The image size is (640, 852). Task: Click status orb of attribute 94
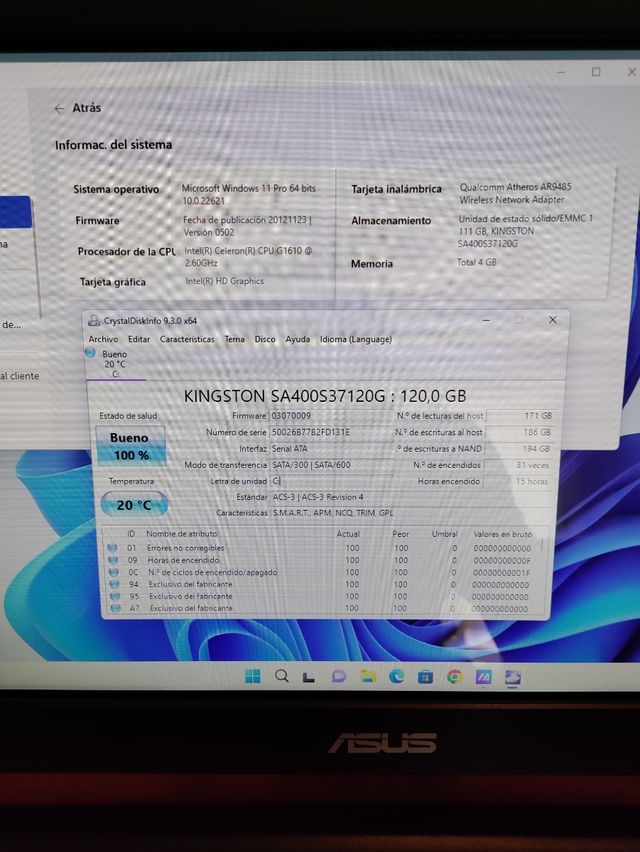[114, 584]
